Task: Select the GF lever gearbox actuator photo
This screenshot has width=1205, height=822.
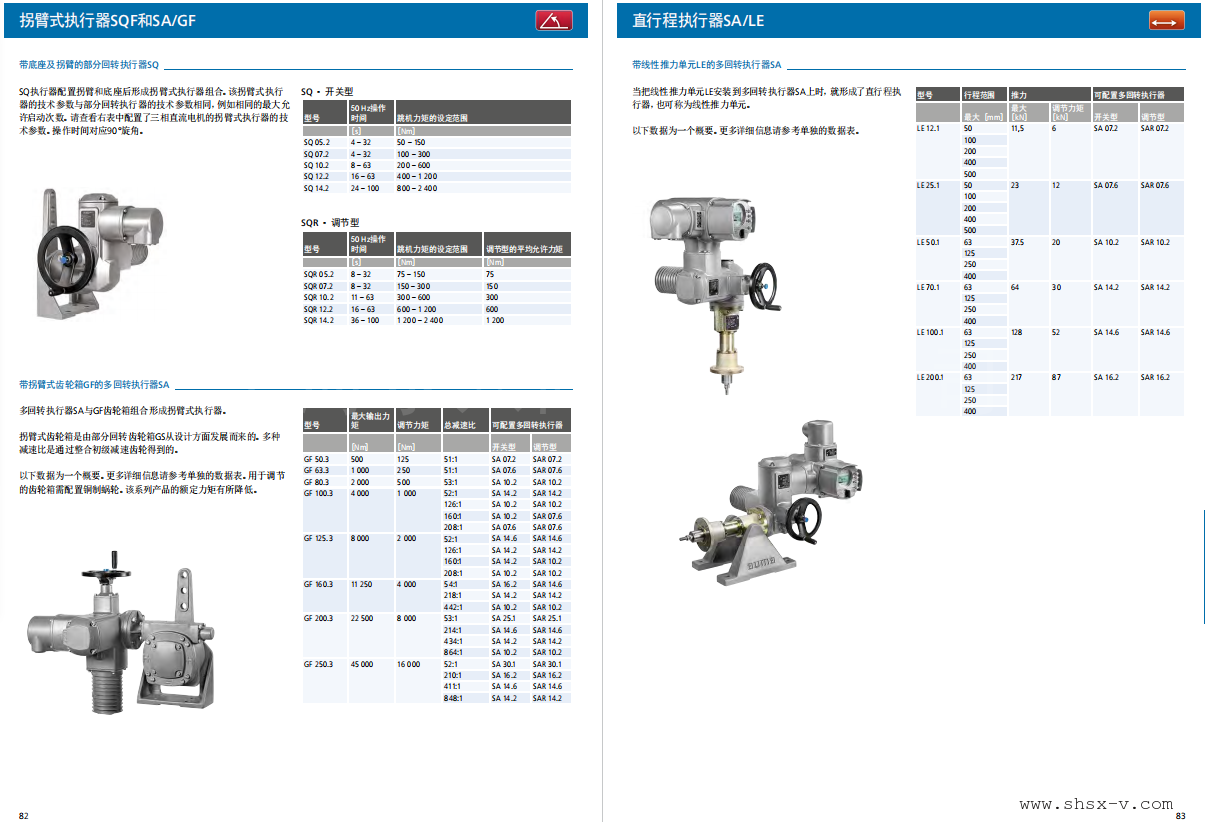Action: [123, 634]
